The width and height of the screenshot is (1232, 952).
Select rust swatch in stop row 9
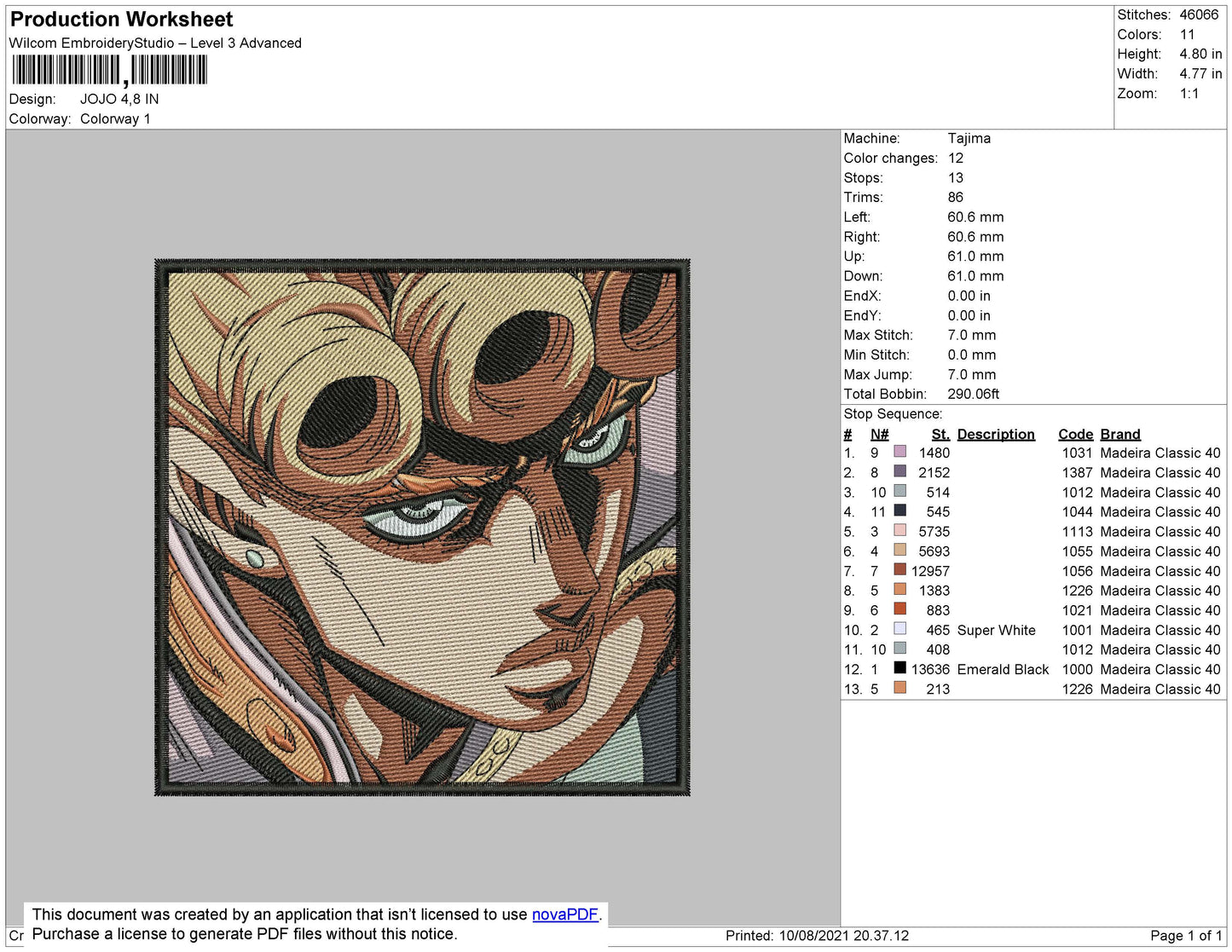[899, 609]
